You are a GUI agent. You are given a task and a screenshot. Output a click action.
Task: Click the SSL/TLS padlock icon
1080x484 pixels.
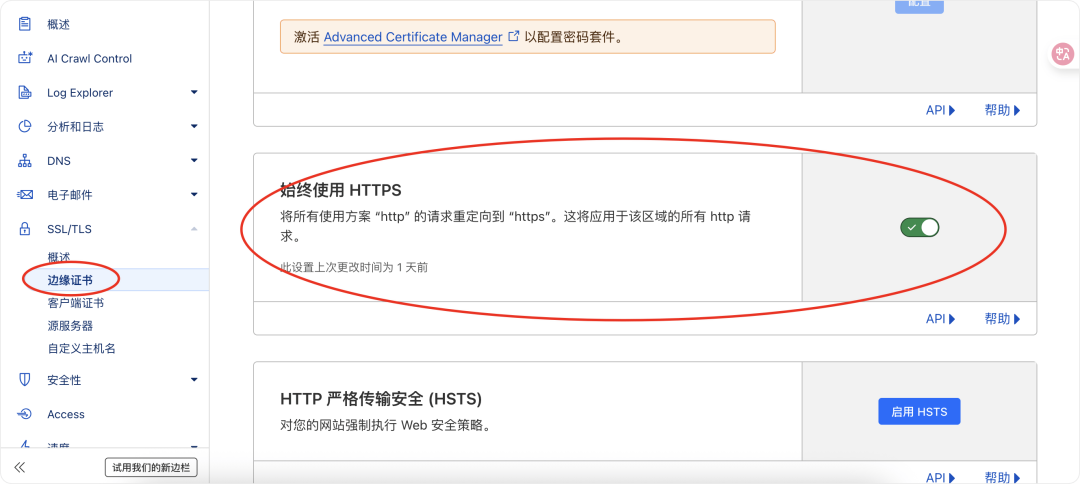25,229
